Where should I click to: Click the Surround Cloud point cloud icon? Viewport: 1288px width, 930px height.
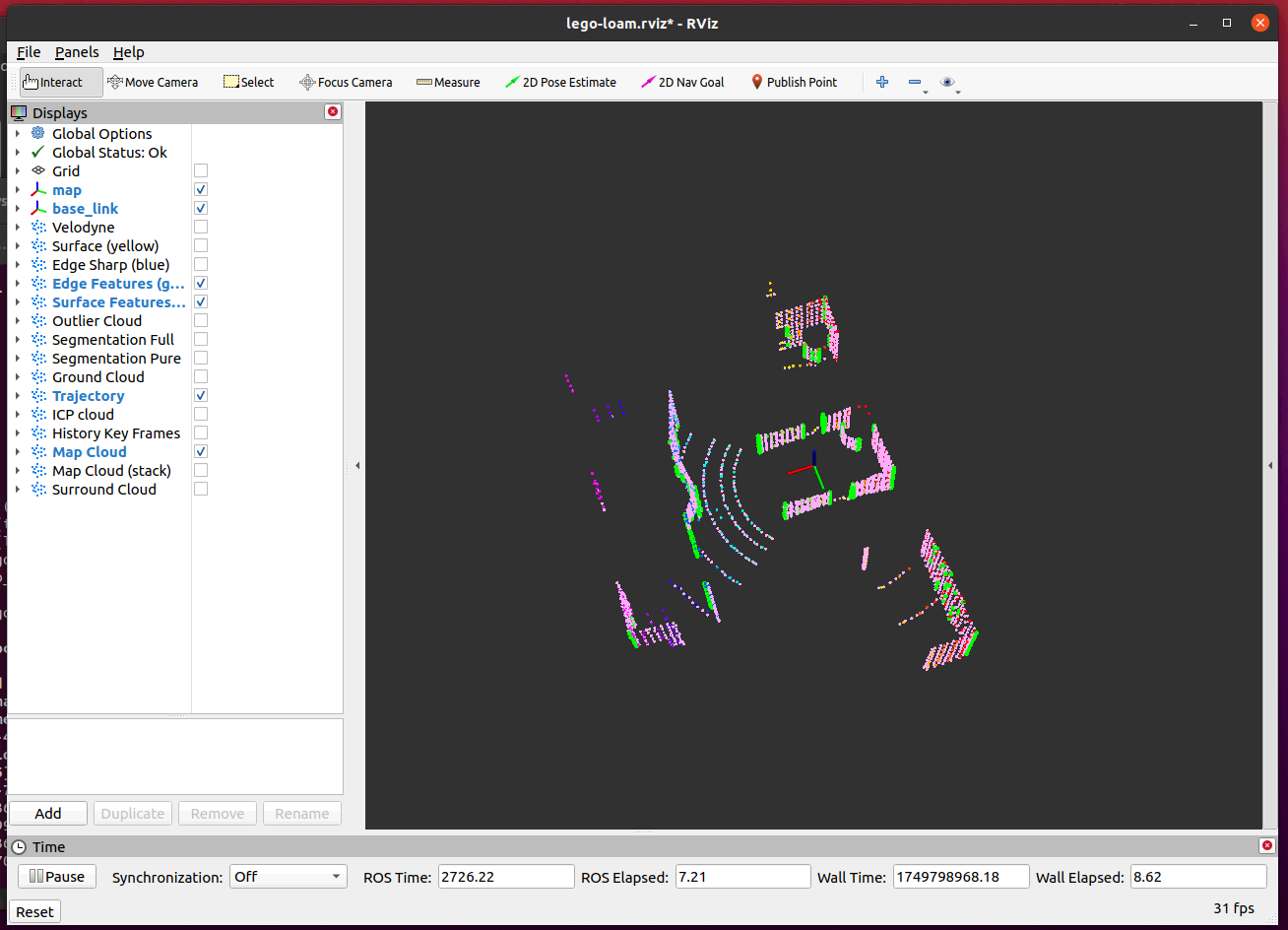(x=38, y=489)
